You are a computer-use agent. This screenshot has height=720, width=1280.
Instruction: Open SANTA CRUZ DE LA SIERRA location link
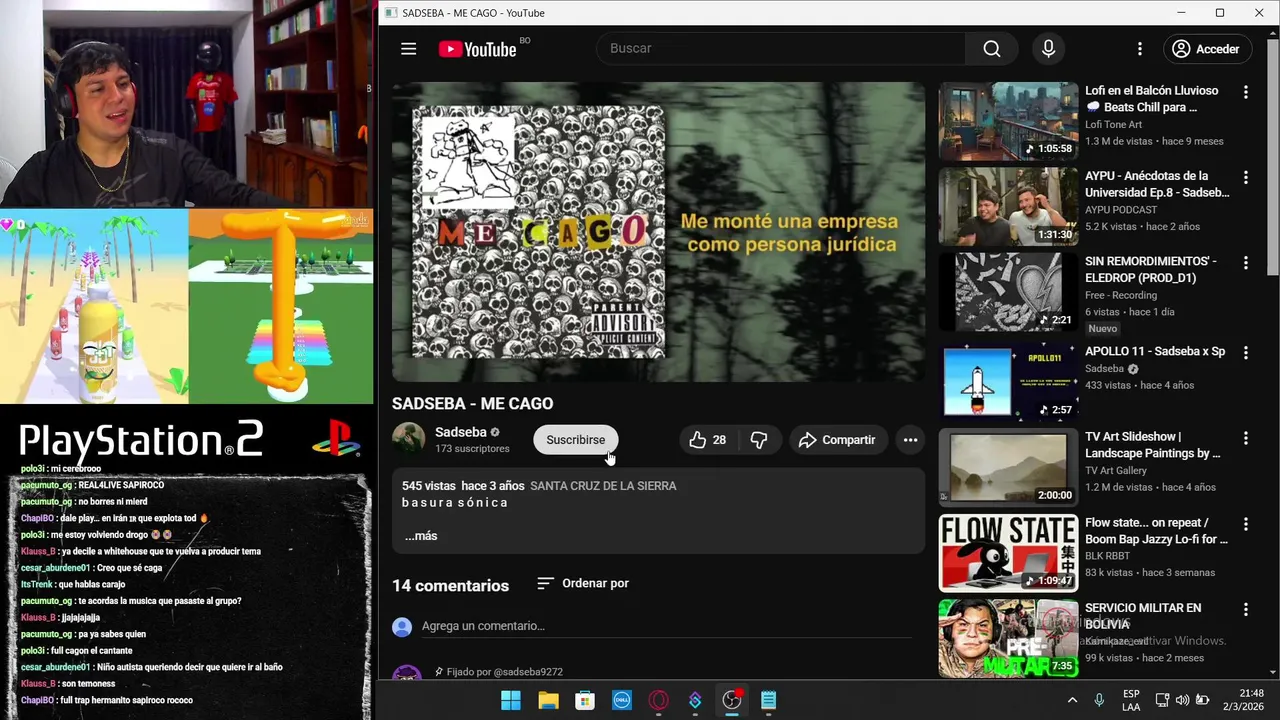coord(603,486)
